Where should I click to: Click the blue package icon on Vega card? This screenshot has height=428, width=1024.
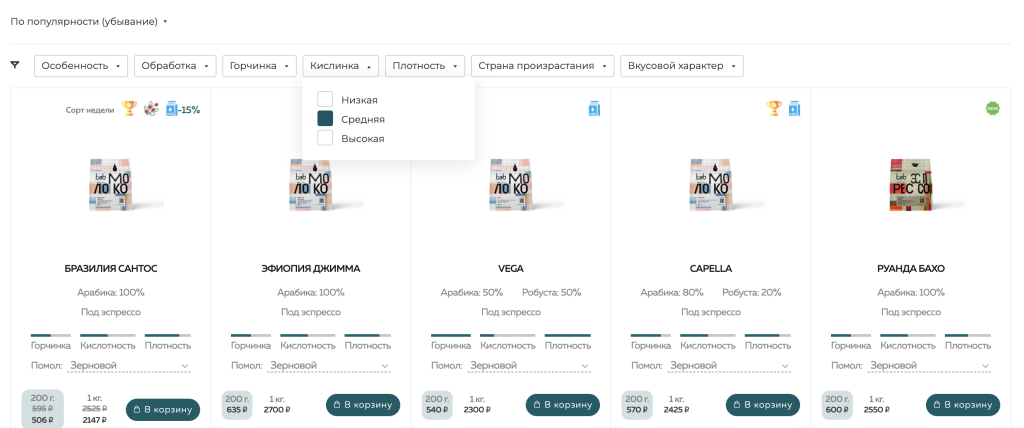(x=594, y=108)
